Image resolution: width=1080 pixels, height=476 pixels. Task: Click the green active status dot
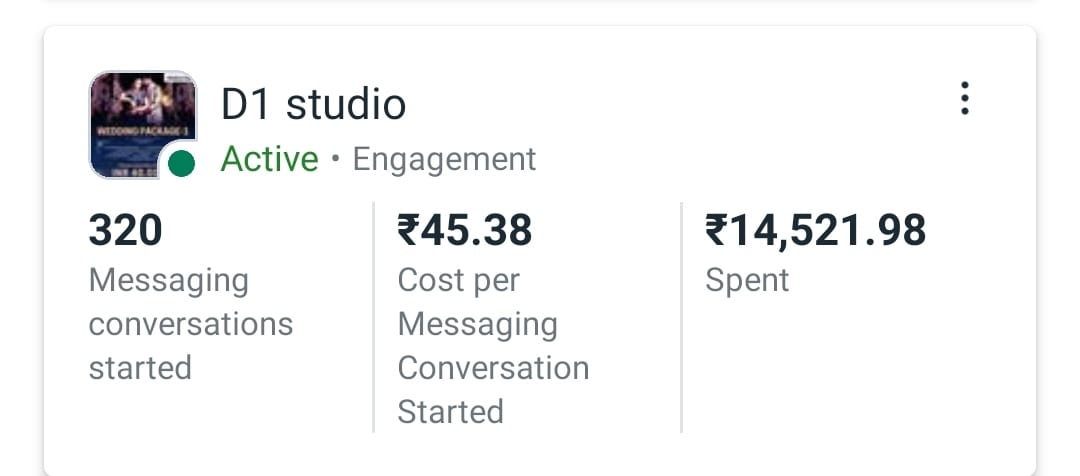[181, 164]
